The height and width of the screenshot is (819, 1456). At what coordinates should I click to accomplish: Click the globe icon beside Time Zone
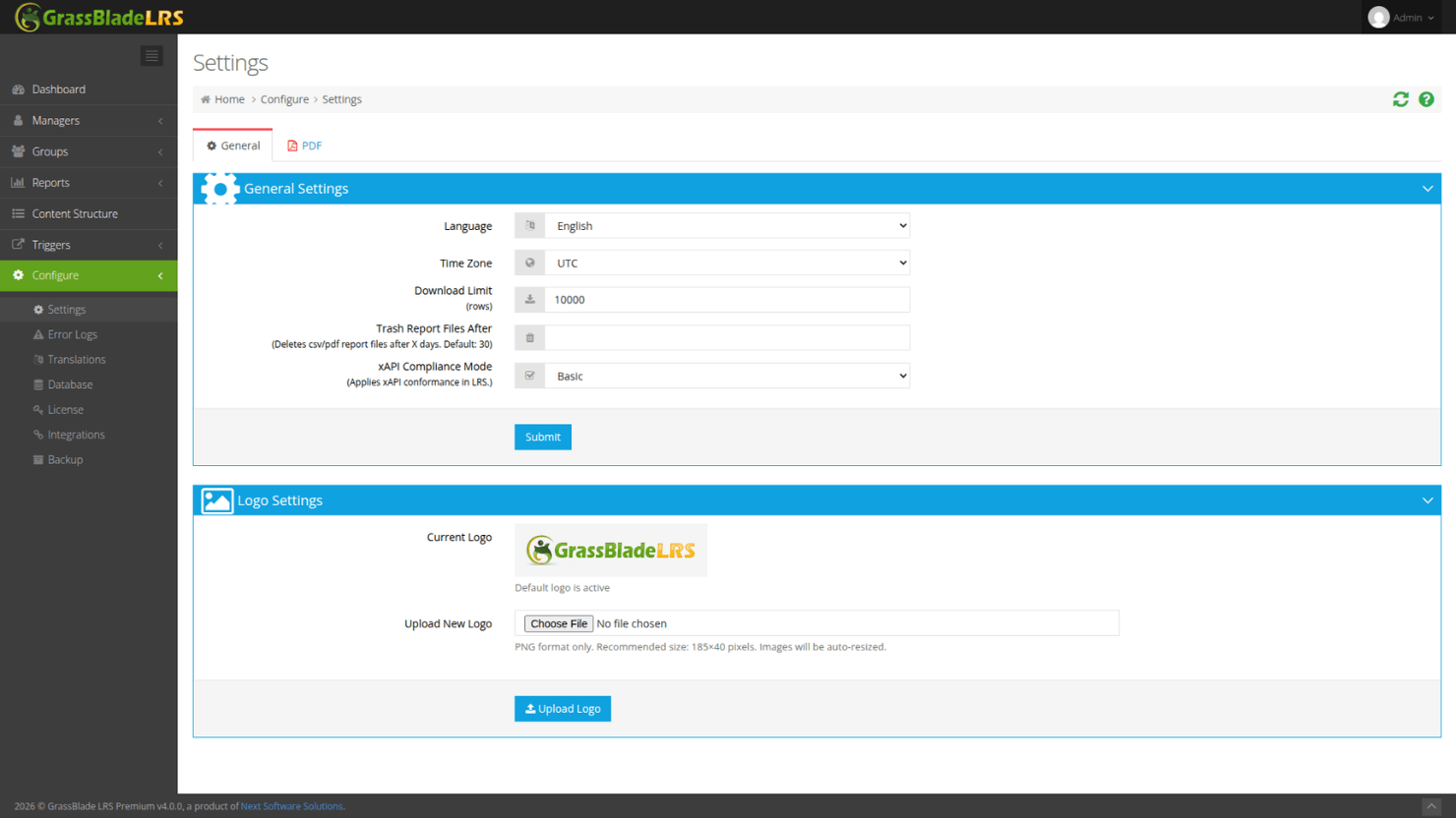530,263
